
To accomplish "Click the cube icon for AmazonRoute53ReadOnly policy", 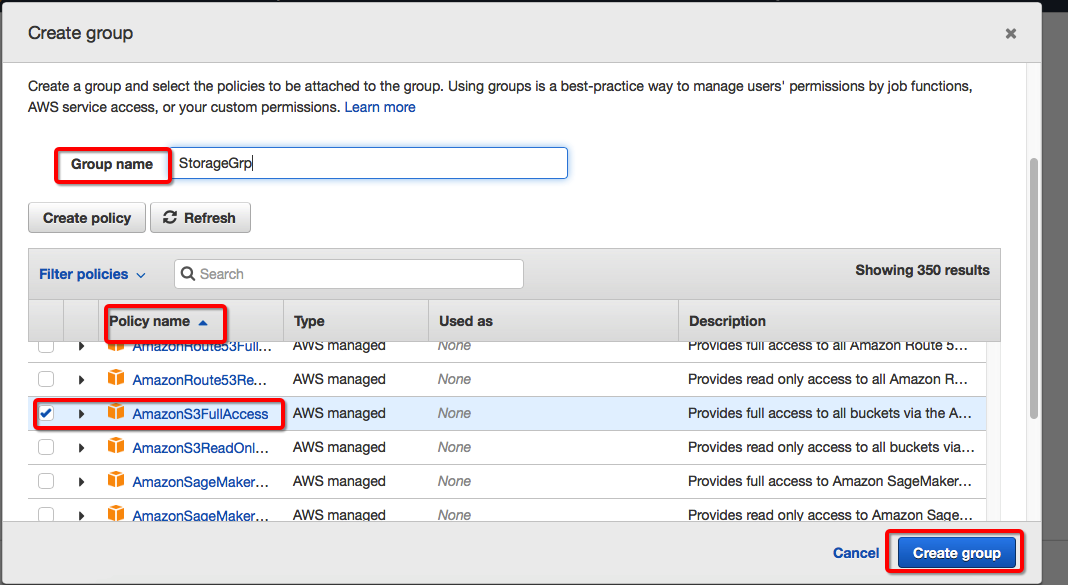I will coord(116,379).
